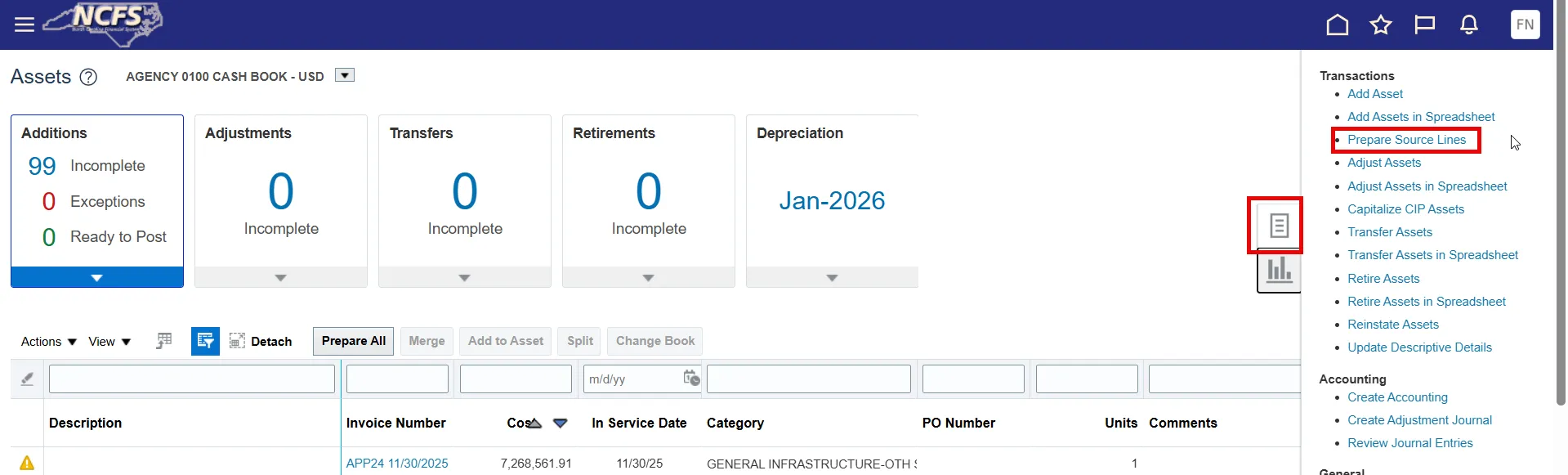The height and width of the screenshot is (475, 1568).
Task: Open the Jan-2026 depreciation period
Action: 832,200
